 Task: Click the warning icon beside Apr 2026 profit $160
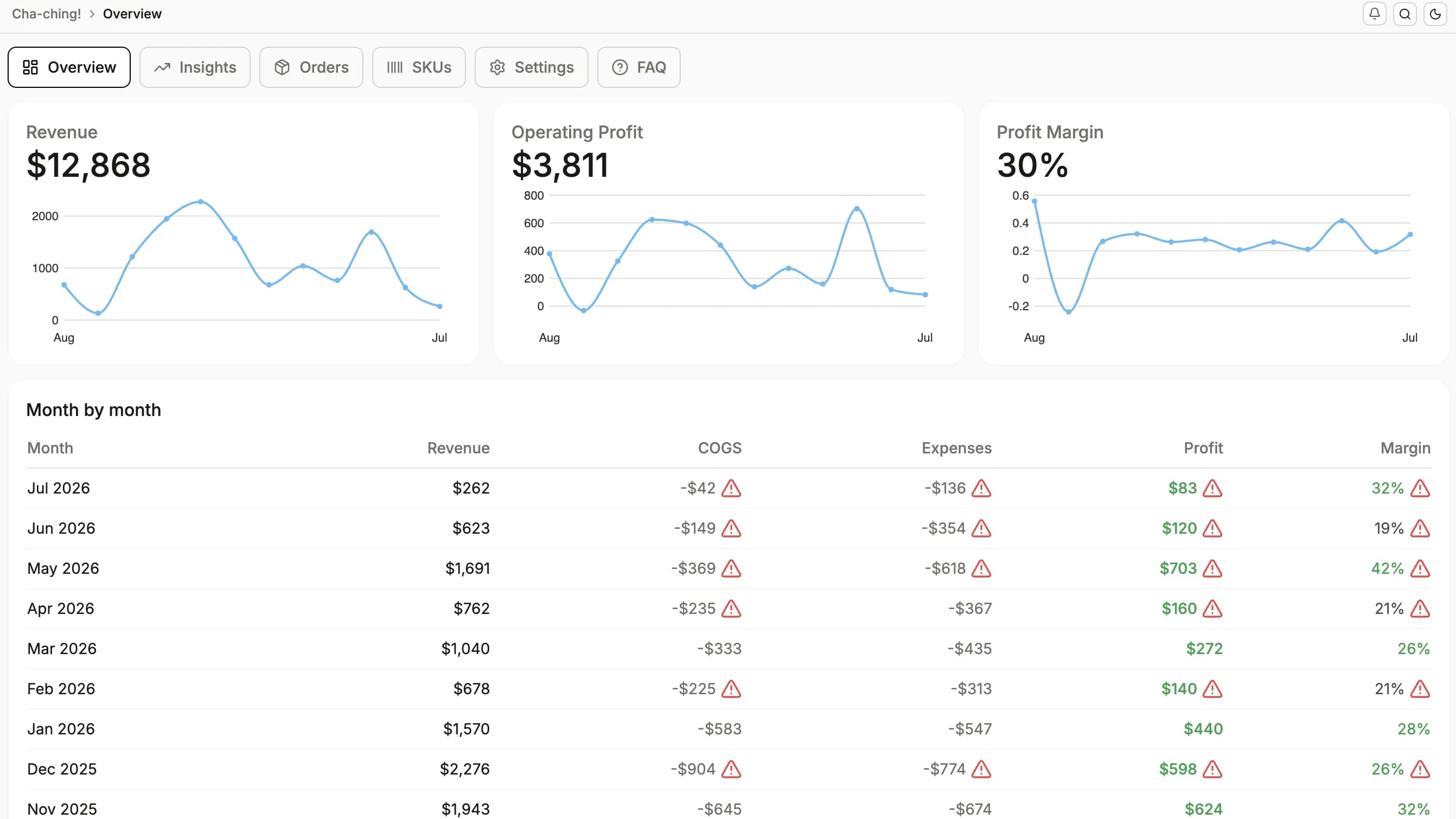click(x=1212, y=608)
